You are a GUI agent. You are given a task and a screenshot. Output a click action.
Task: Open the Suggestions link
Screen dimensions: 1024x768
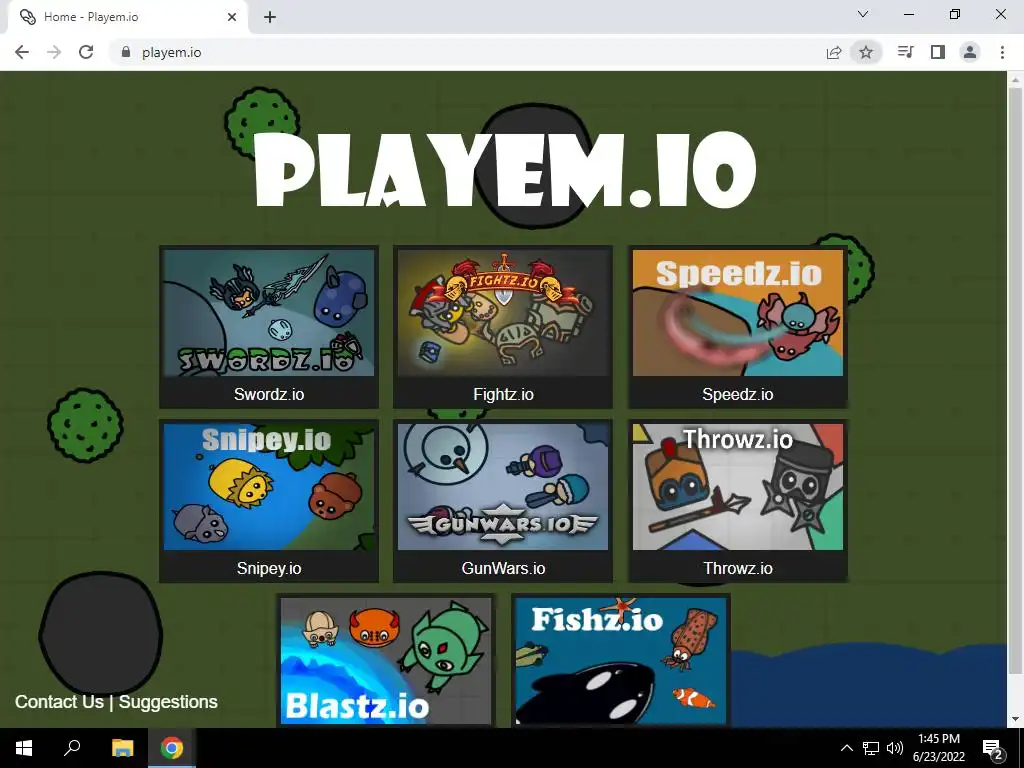click(168, 702)
